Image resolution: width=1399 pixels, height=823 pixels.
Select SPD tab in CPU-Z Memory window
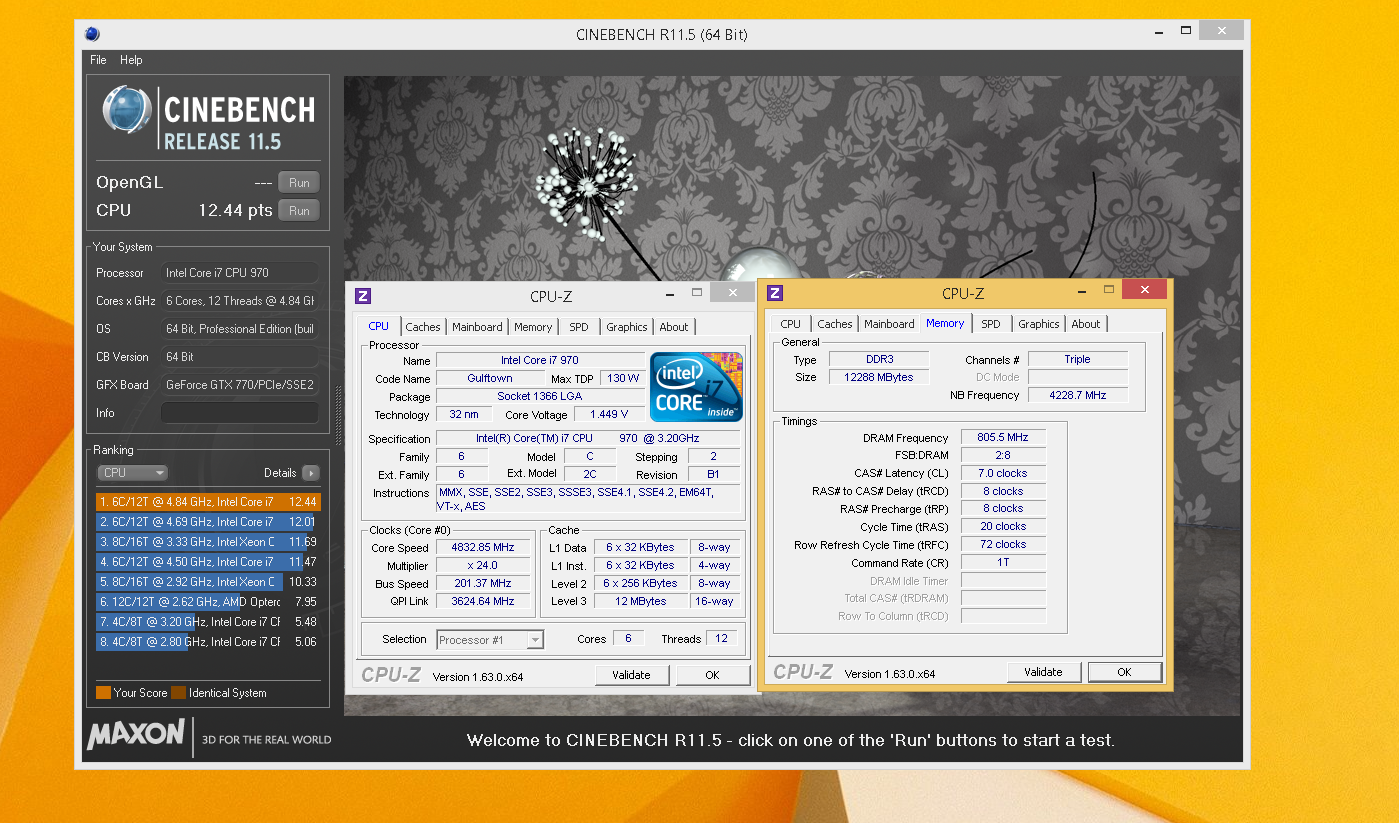[x=991, y=324]
